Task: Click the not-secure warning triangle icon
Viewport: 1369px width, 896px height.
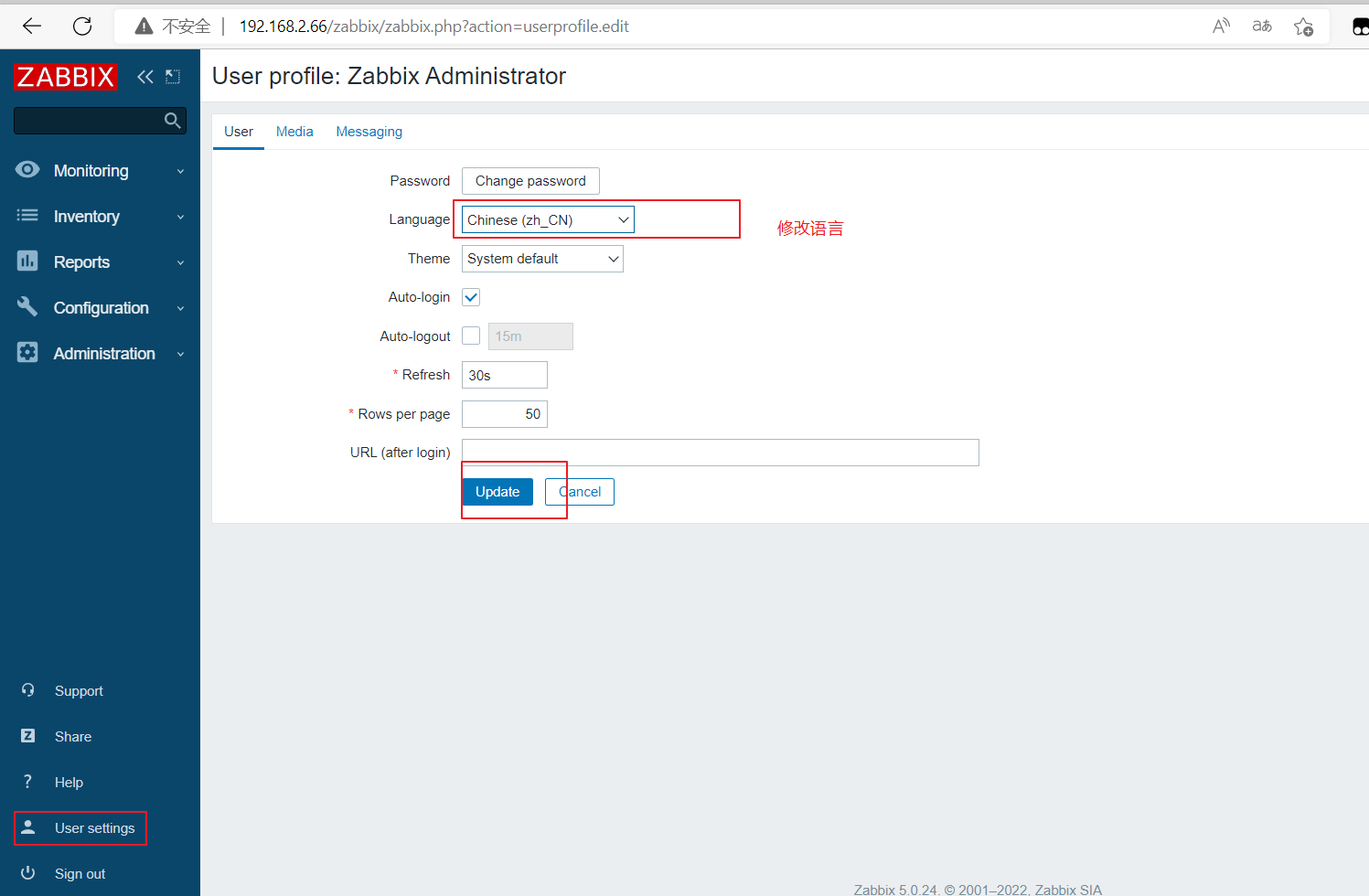Action: pyautogui.click(x=144, y=27)
